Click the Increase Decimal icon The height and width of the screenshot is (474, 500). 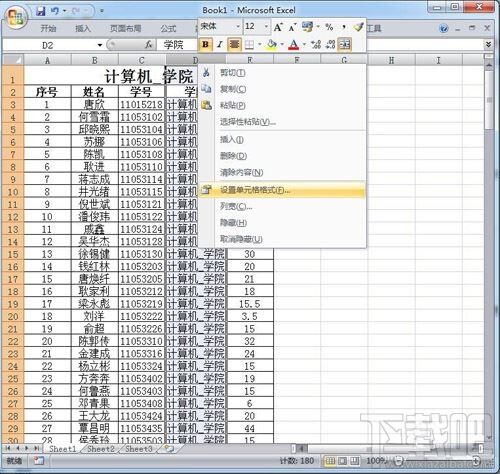pos(316,44)
